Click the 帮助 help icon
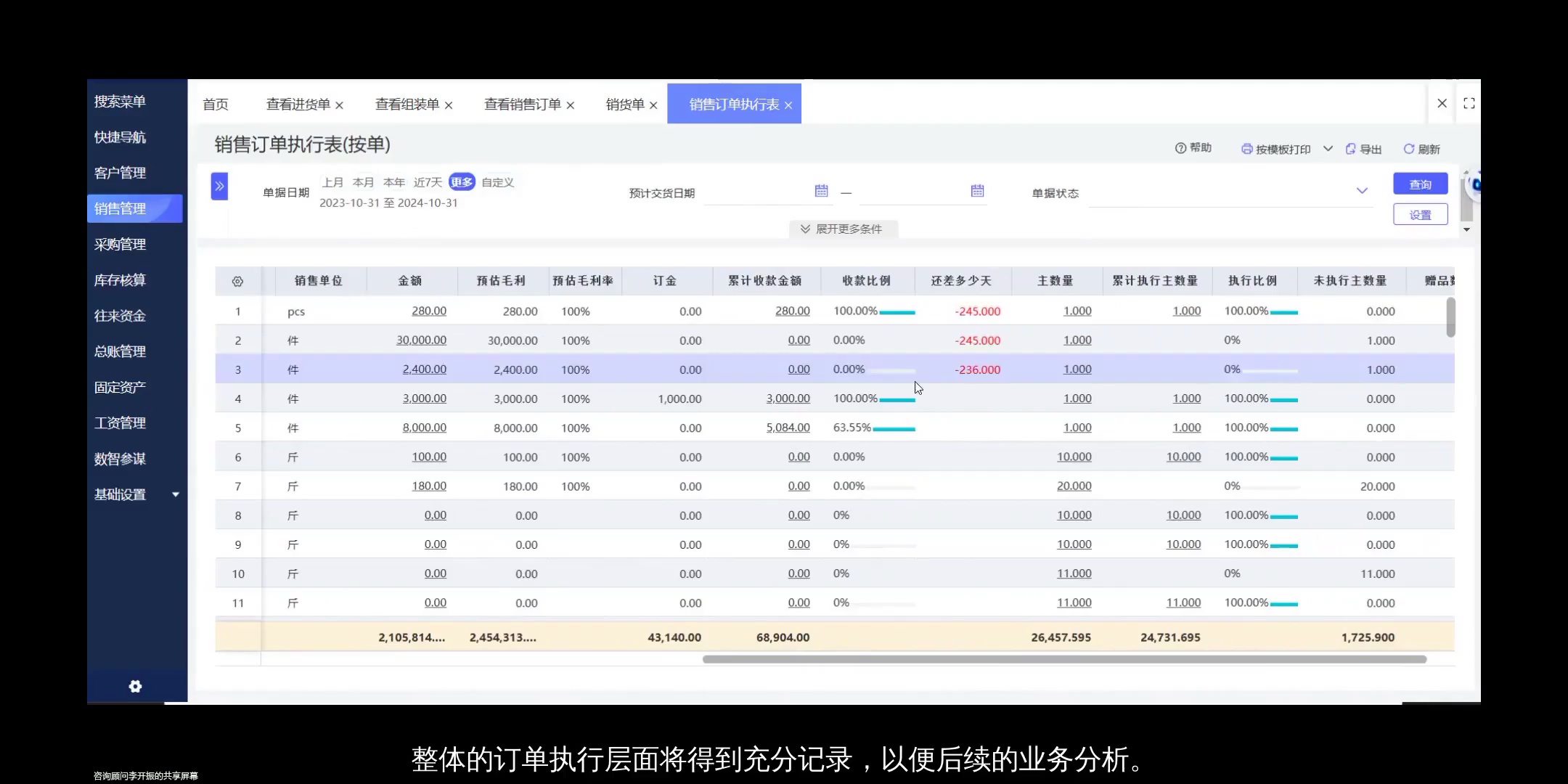The image size is (1568, 784). coord(1180,147)
